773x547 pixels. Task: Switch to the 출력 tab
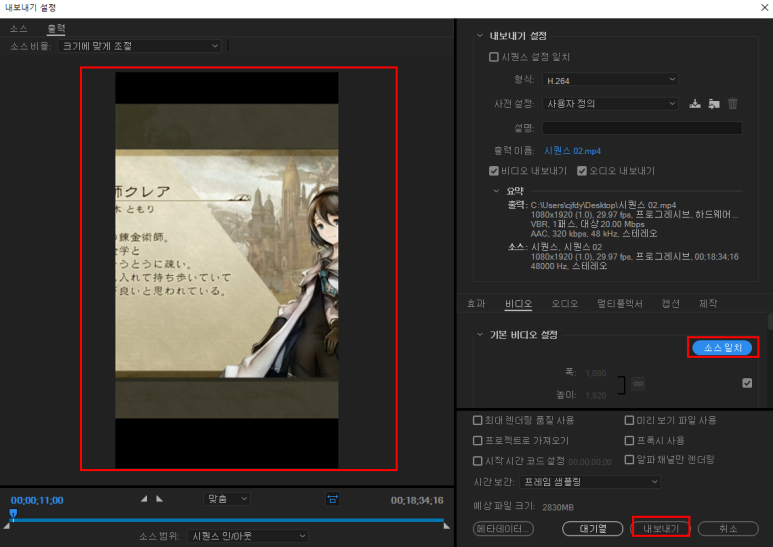click(56, 29)
